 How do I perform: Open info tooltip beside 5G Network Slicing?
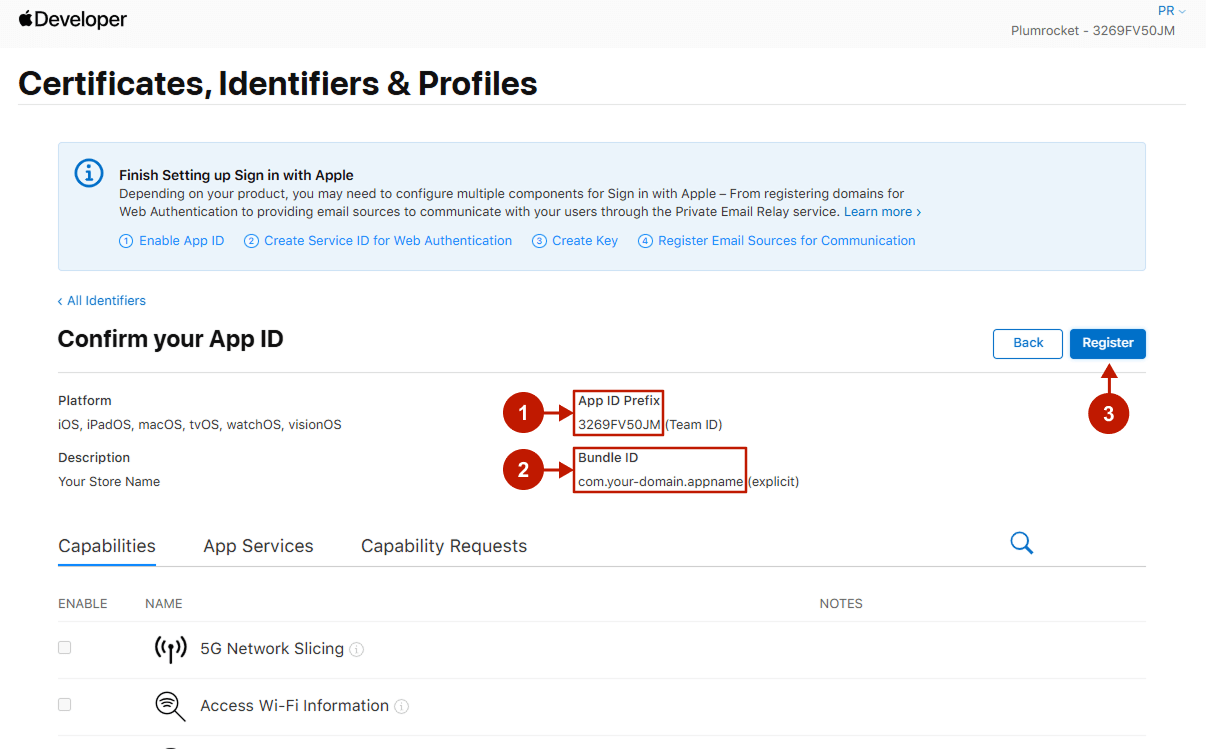click(x=357, y=650)
